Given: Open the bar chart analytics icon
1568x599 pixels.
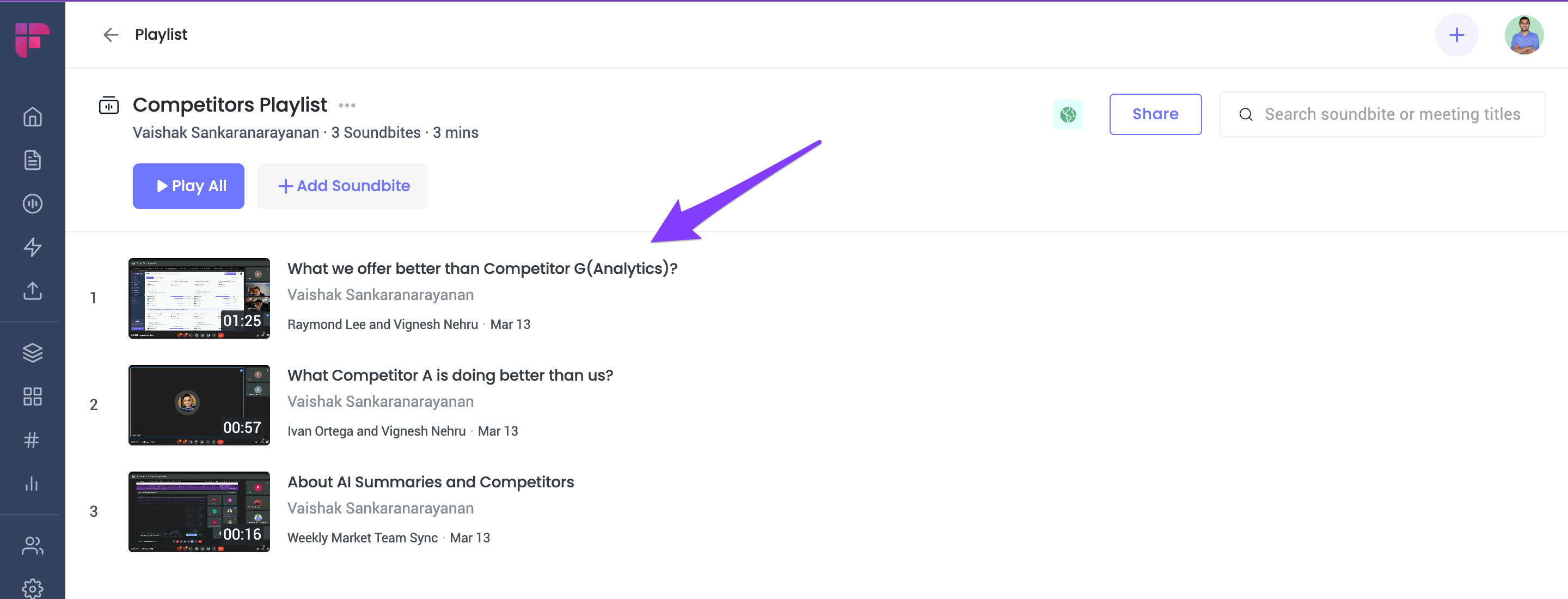Looking at the screenshot, I should pyautogui.click(x=32, y=484).
